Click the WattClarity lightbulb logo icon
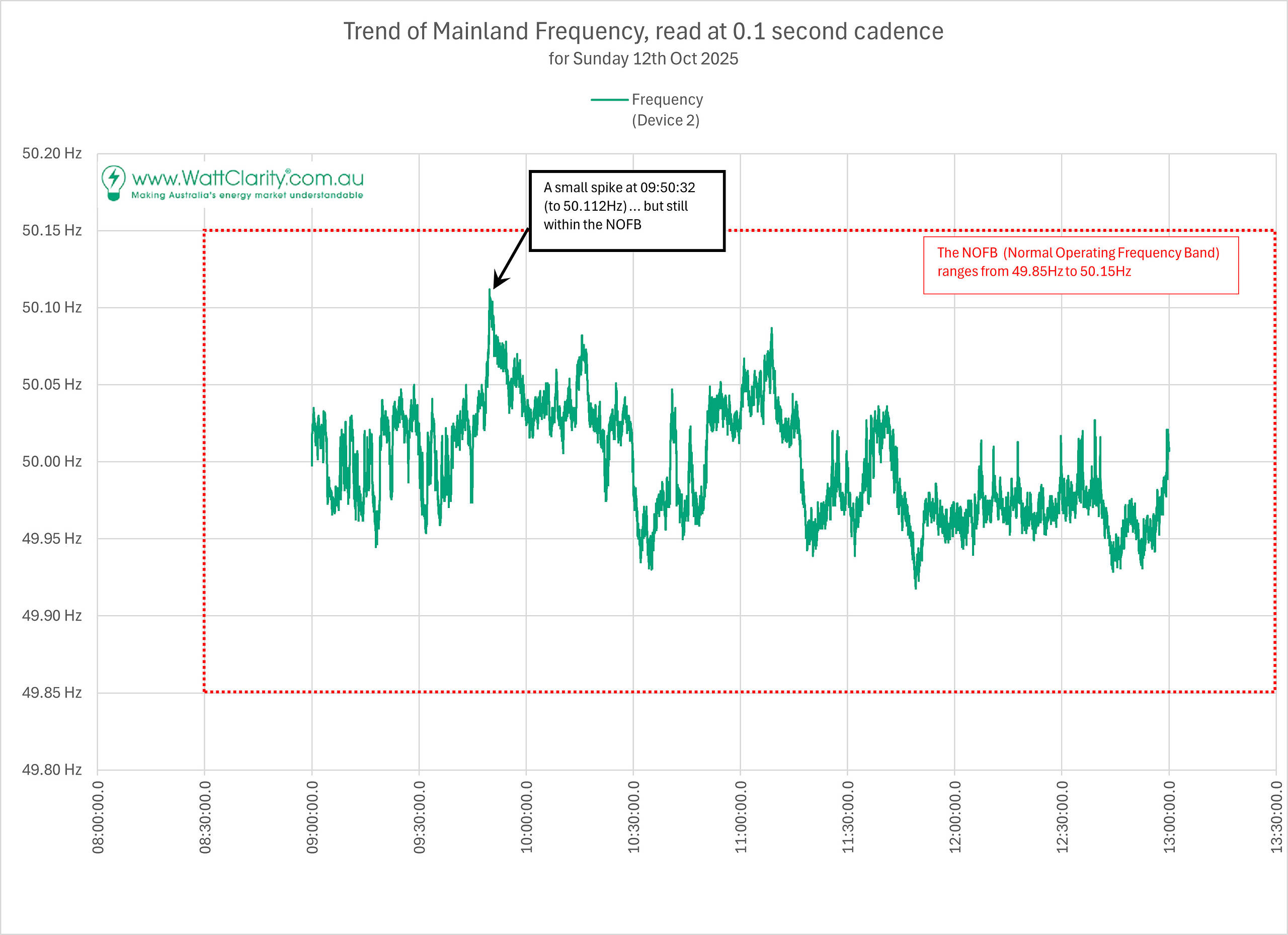 tap(114, 183)
